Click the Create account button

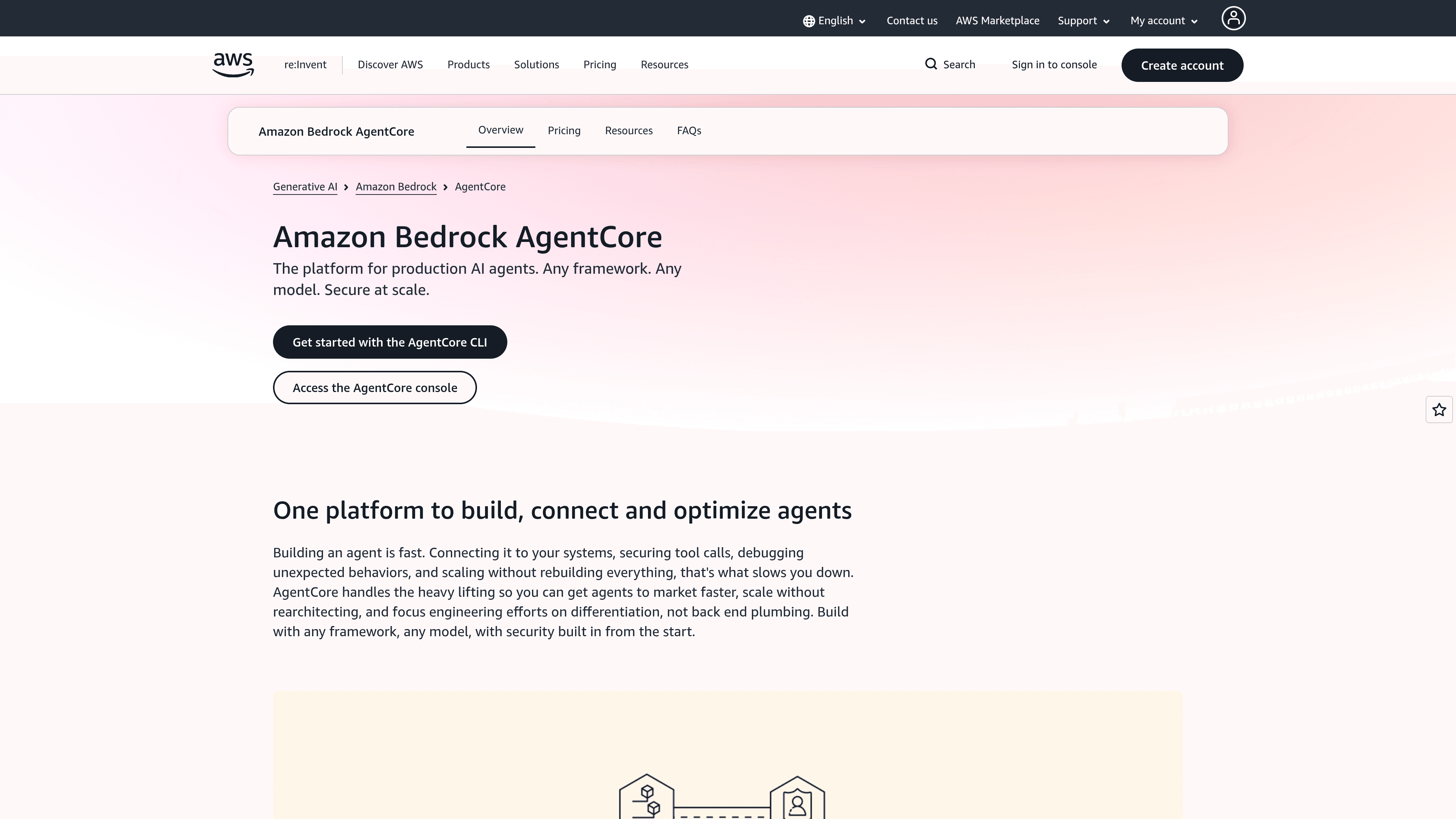point(1182,65)
